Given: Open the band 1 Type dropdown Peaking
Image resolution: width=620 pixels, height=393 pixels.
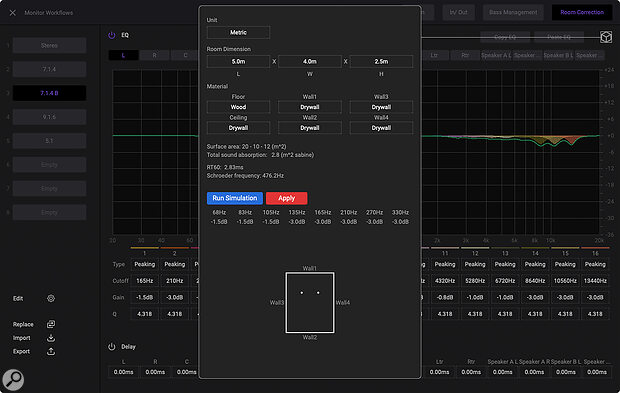Looking at the screenshot, I should pyautogui.click(x=145, y=264).
